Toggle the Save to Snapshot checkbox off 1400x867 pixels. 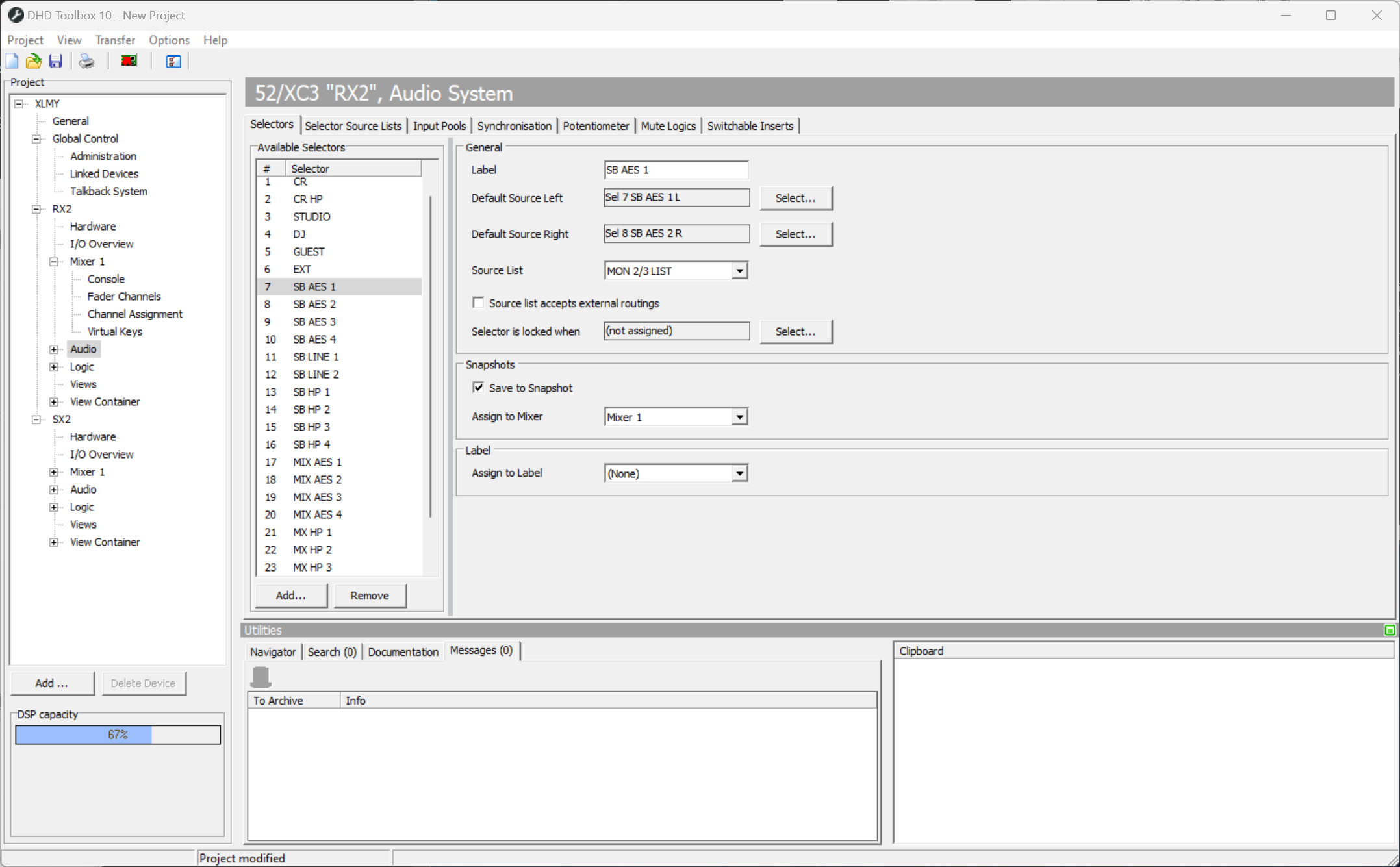[478, 386]
